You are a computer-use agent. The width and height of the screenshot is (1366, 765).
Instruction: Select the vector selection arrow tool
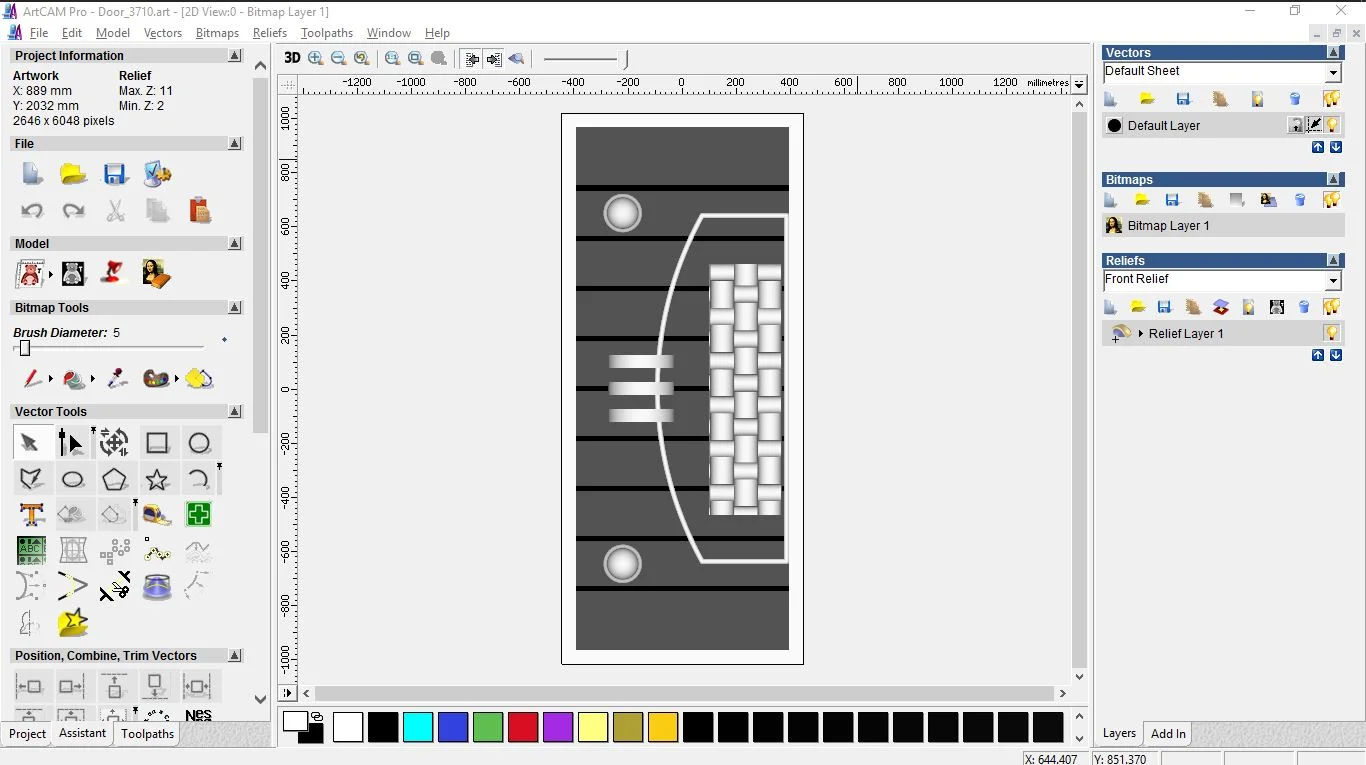pos(30,443)
